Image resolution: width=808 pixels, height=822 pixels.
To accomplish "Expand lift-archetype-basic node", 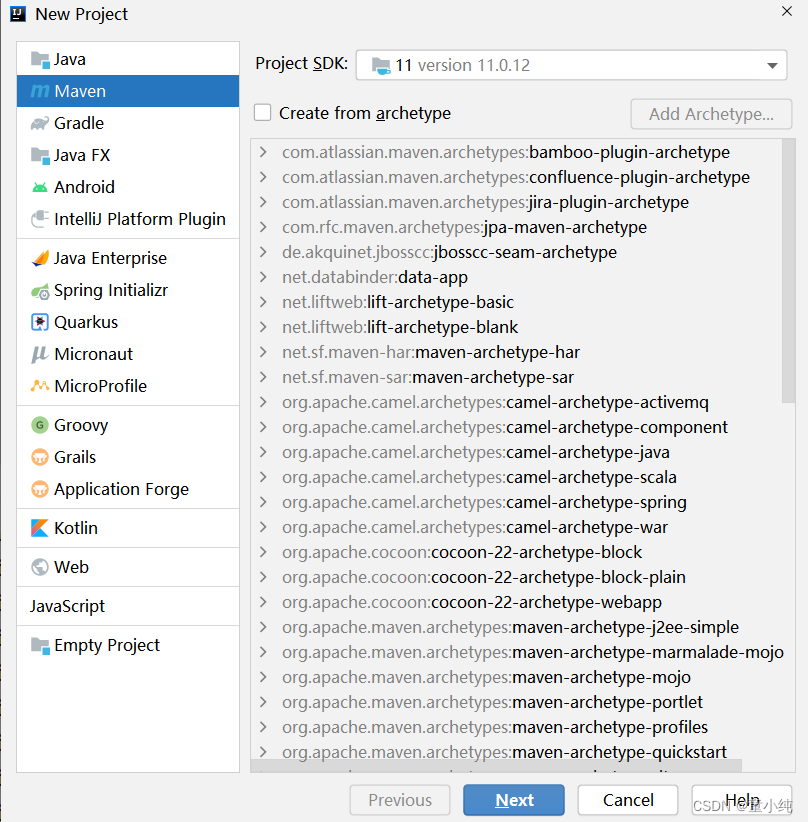I will click(264, 302).
